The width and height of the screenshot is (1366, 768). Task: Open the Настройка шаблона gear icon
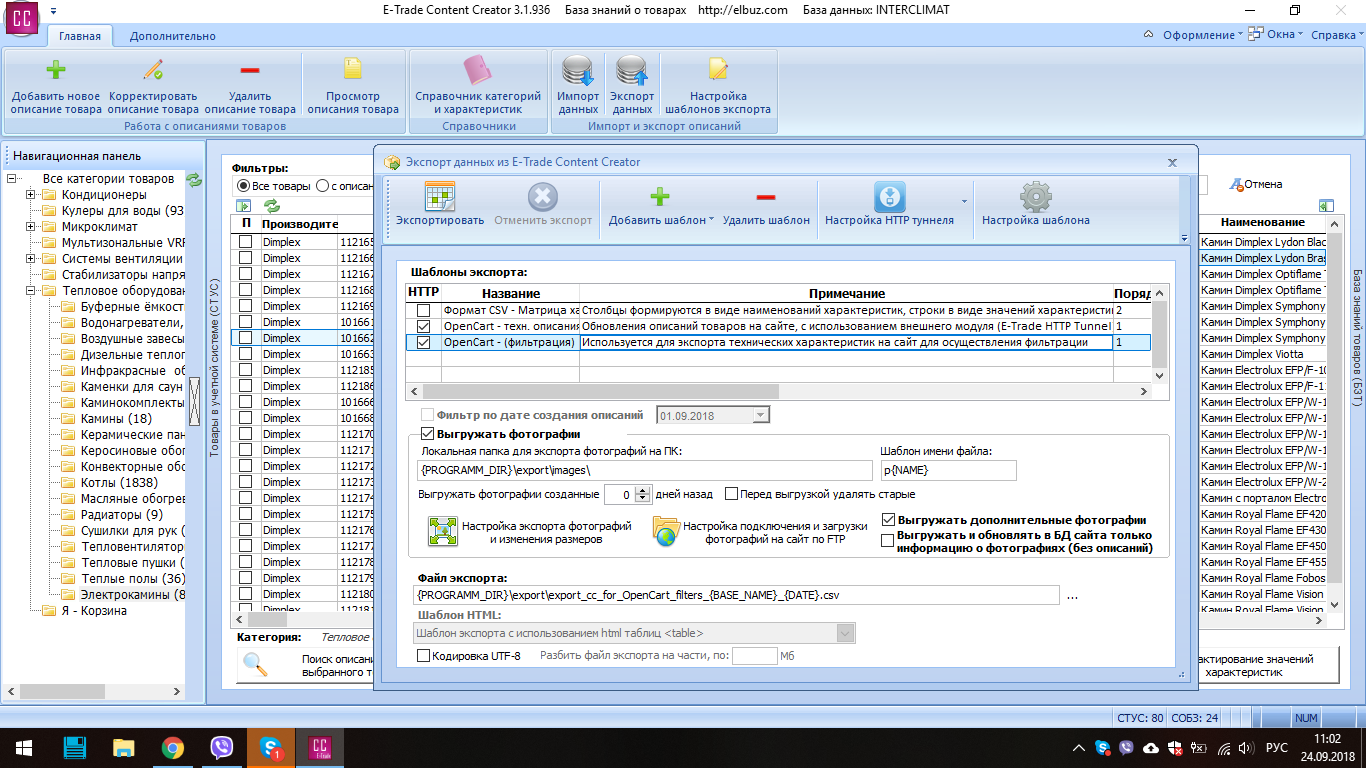(1035, 196)
